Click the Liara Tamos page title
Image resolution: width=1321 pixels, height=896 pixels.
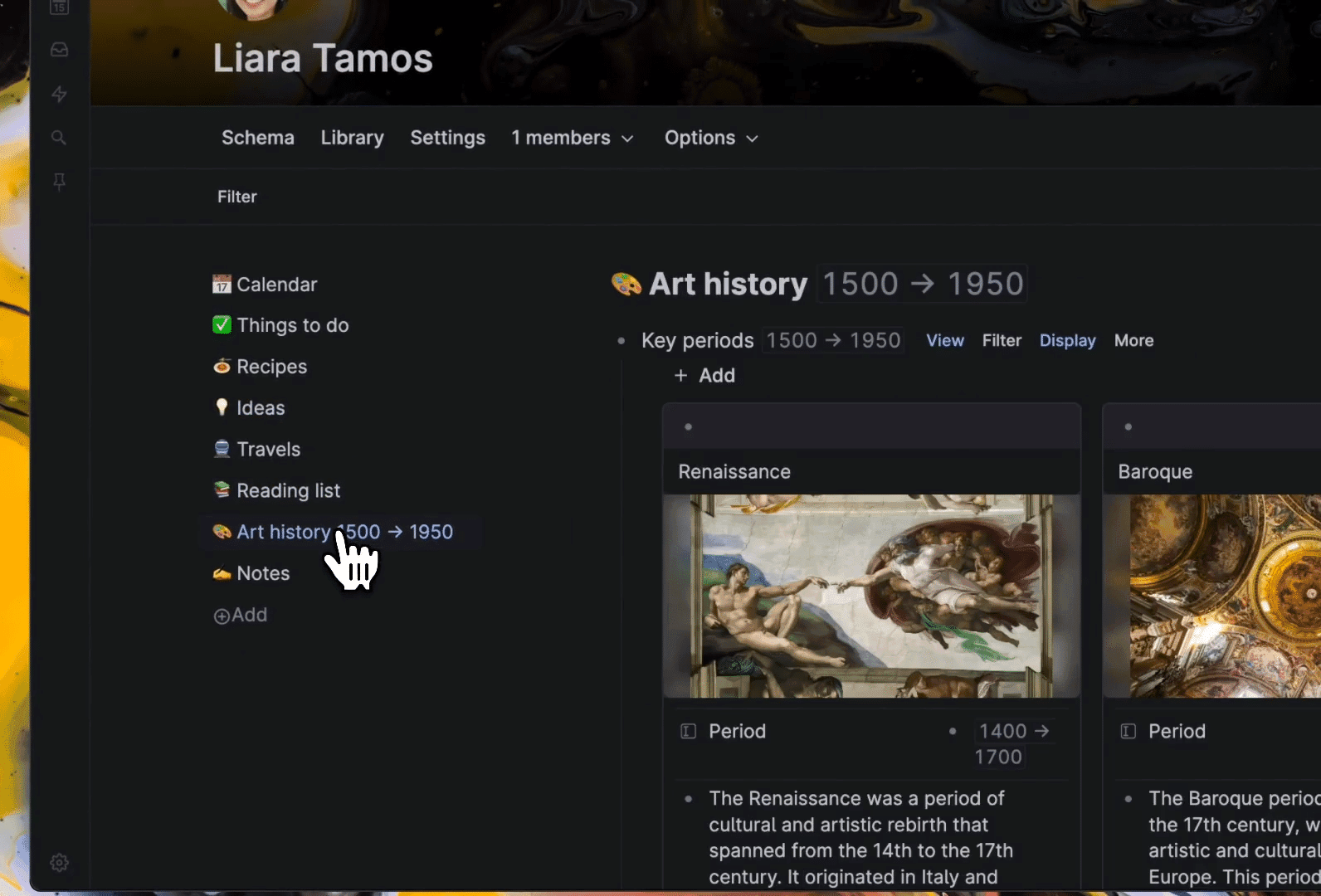323,58
